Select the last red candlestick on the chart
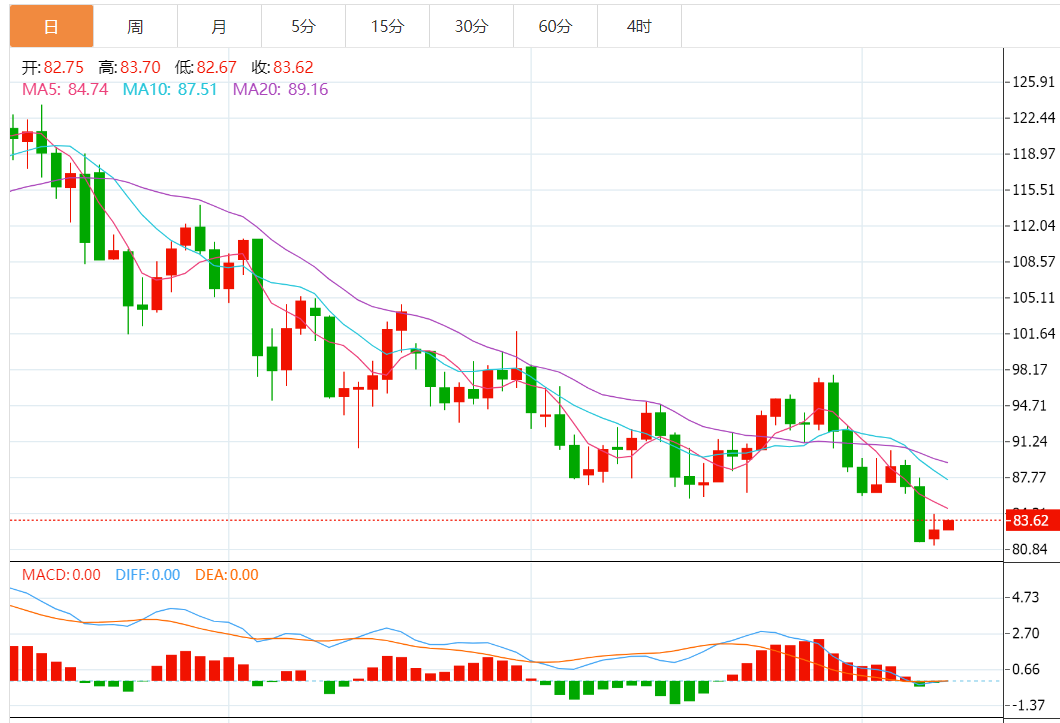Image resolution: width=1060 pixels, height=723 pixels. (948, 525)
